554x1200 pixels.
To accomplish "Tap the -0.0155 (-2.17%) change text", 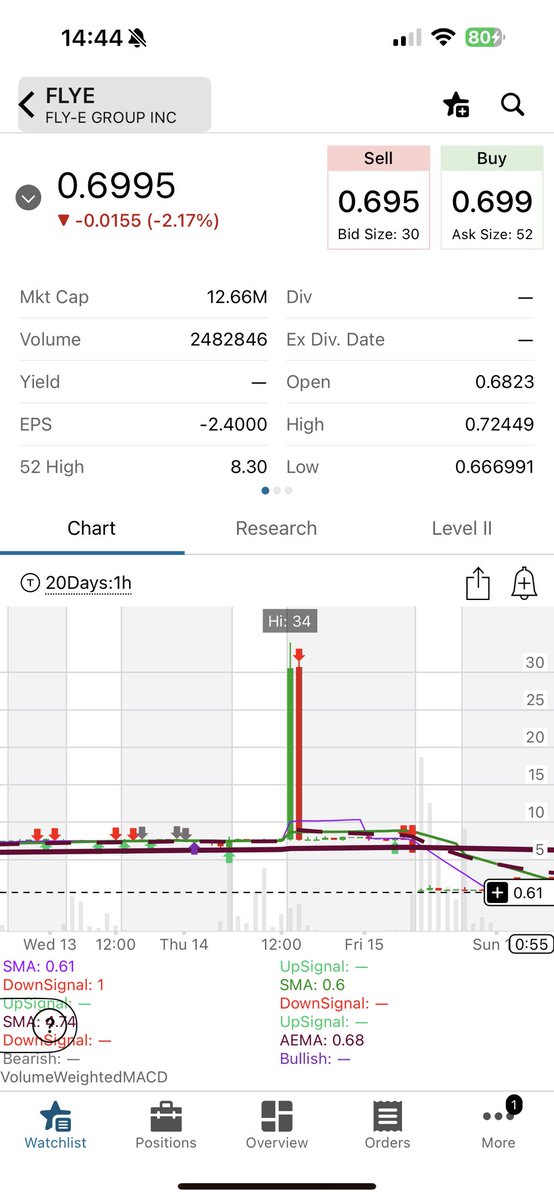I will pyautogui.click(x=138, y=220).
